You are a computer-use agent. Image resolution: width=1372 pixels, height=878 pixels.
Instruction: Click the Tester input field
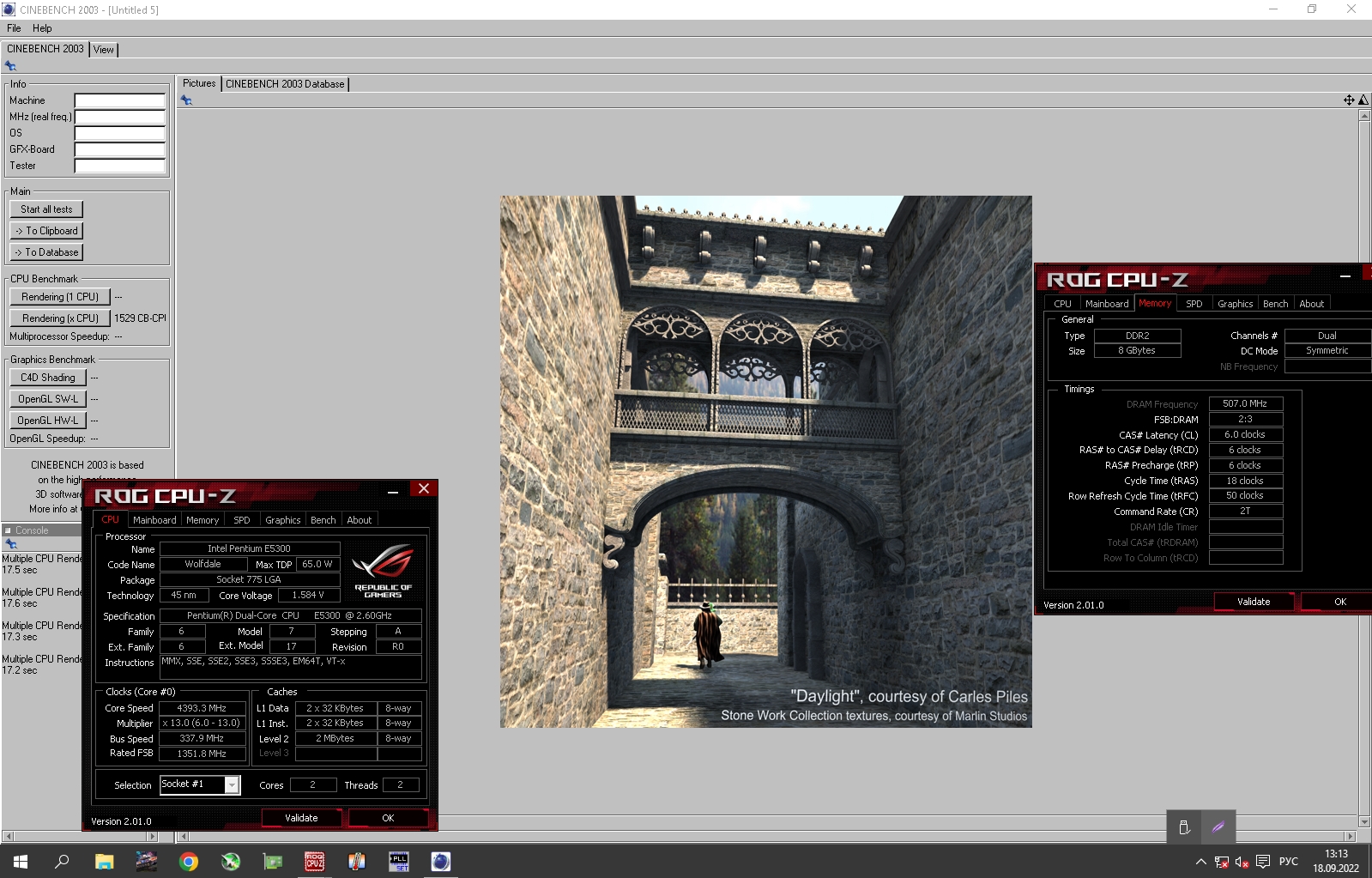119,166
